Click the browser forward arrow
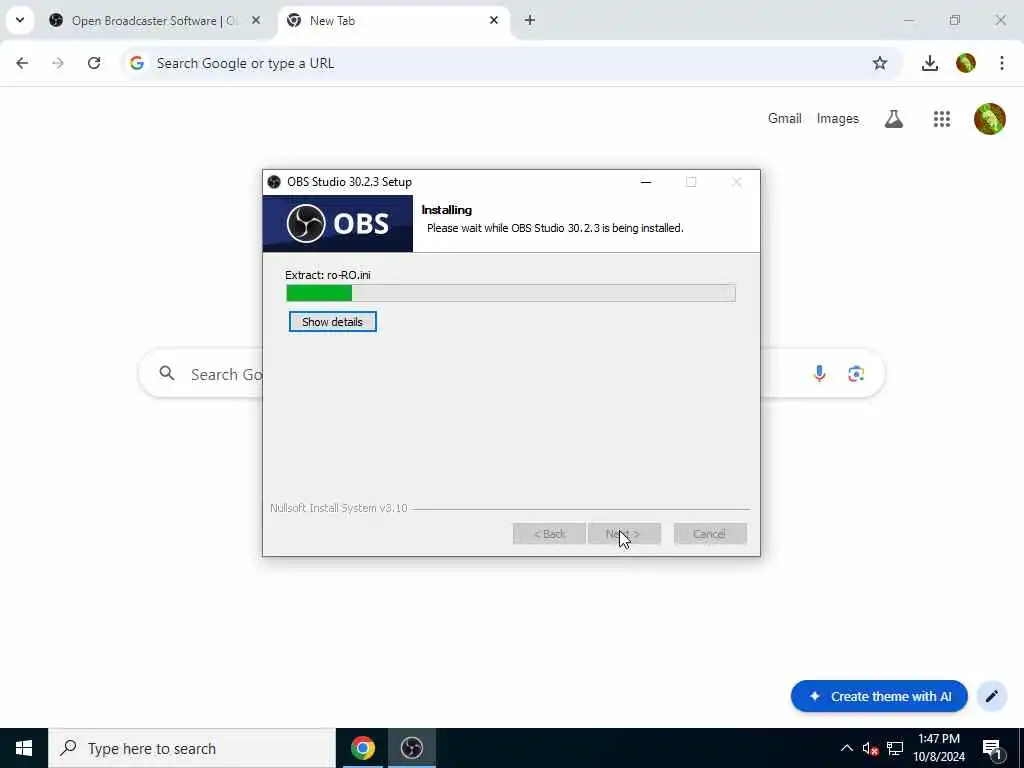 58,63
